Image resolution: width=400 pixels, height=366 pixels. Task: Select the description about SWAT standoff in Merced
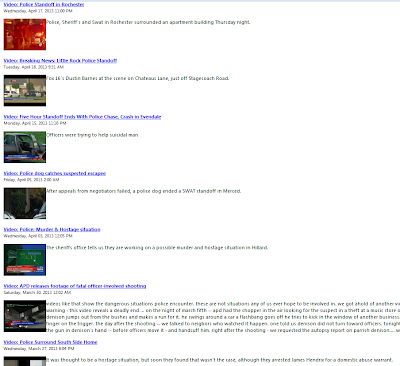click(143, 191)
